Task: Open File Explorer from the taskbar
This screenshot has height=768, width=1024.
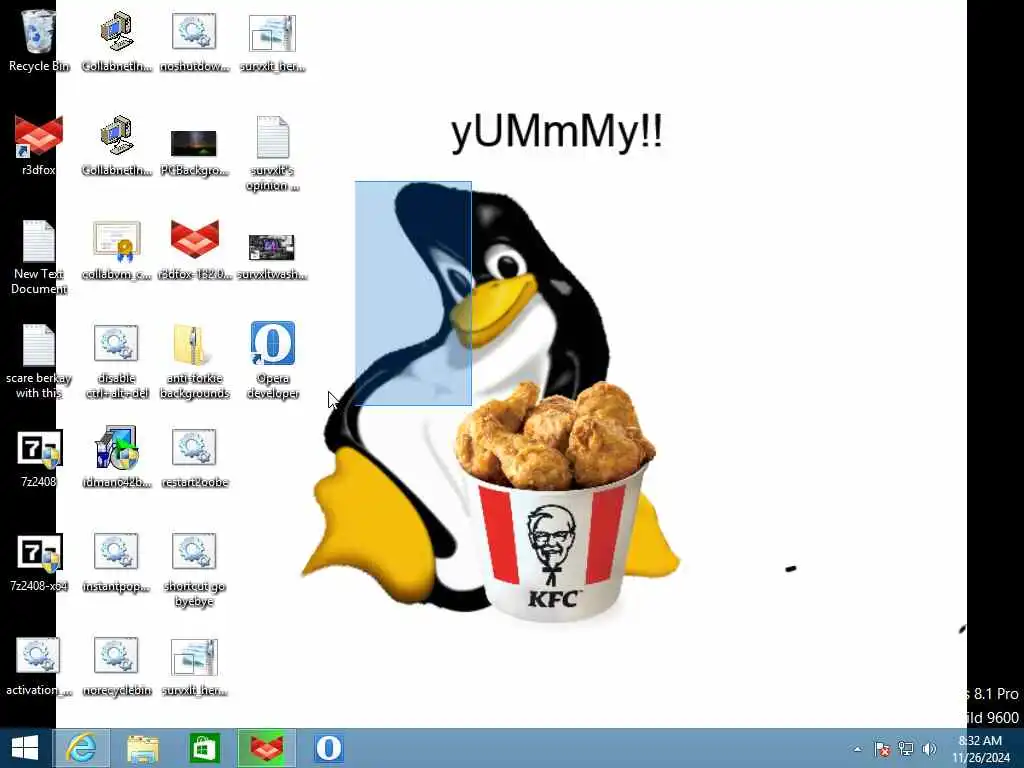Action: point(142,748)
